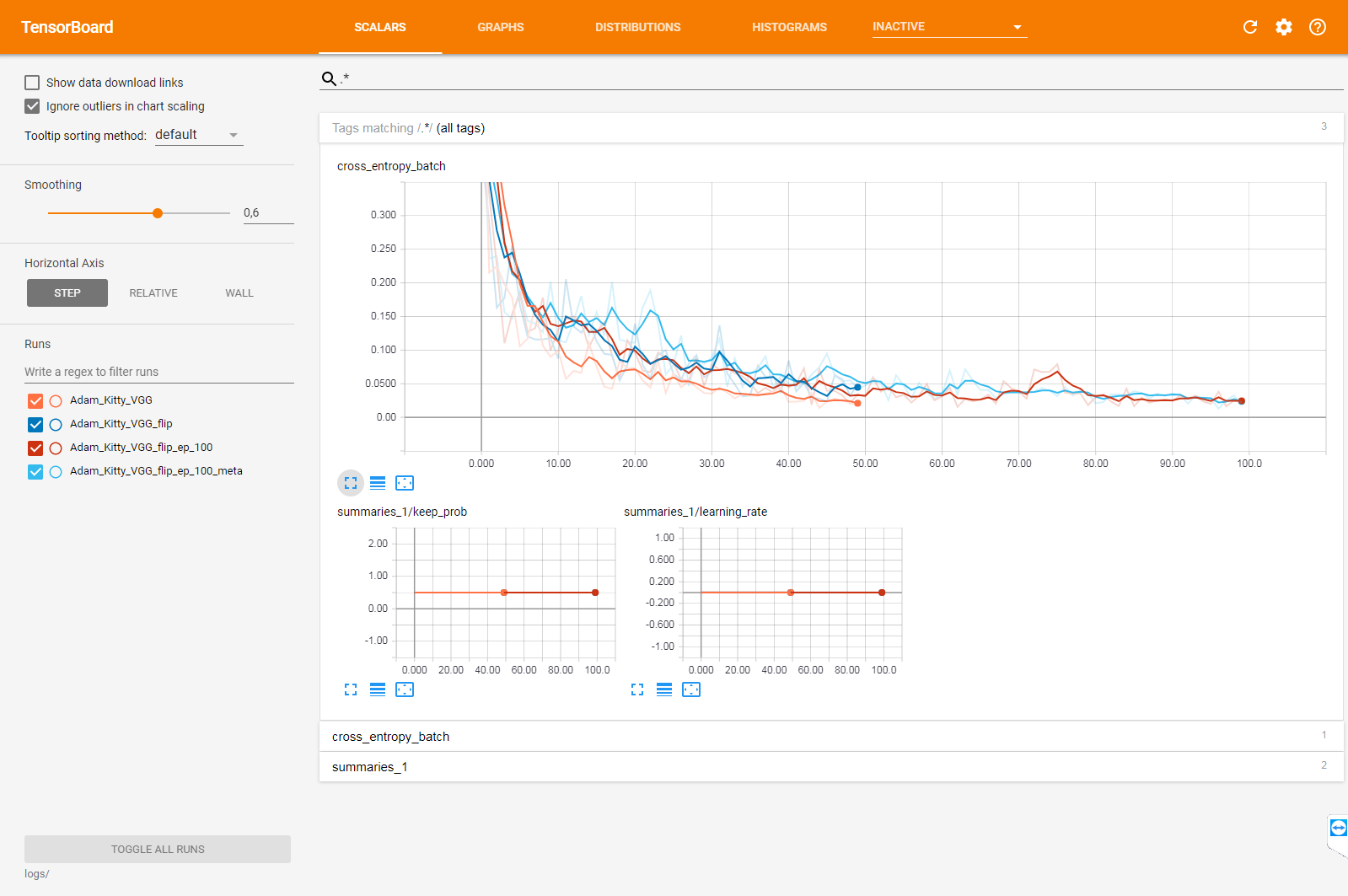1348x896 pixels.
Task: Switch to the SCALARS tab
Action: click(380, 27)
